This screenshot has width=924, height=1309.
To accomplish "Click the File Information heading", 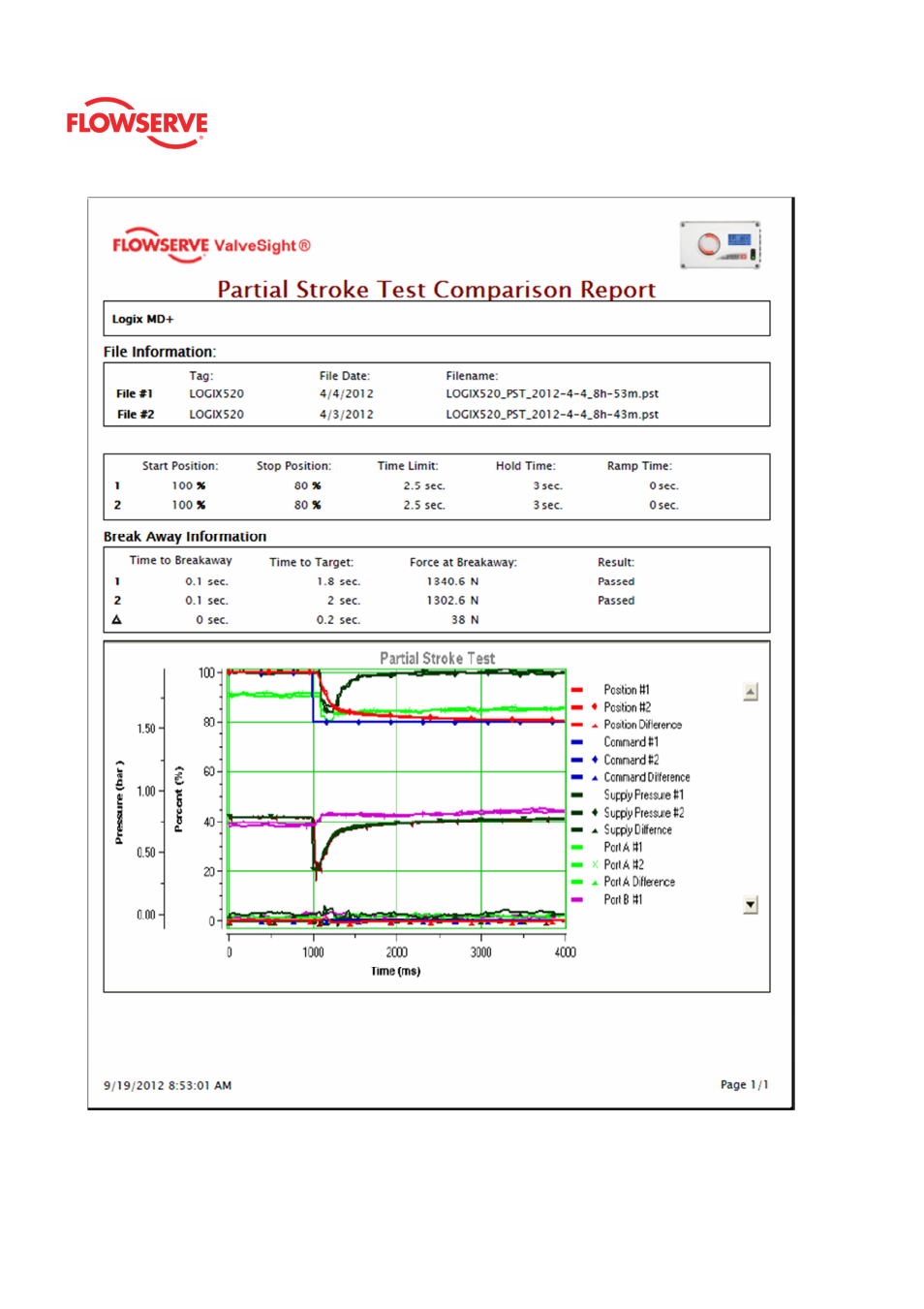I will click(160, 352).
